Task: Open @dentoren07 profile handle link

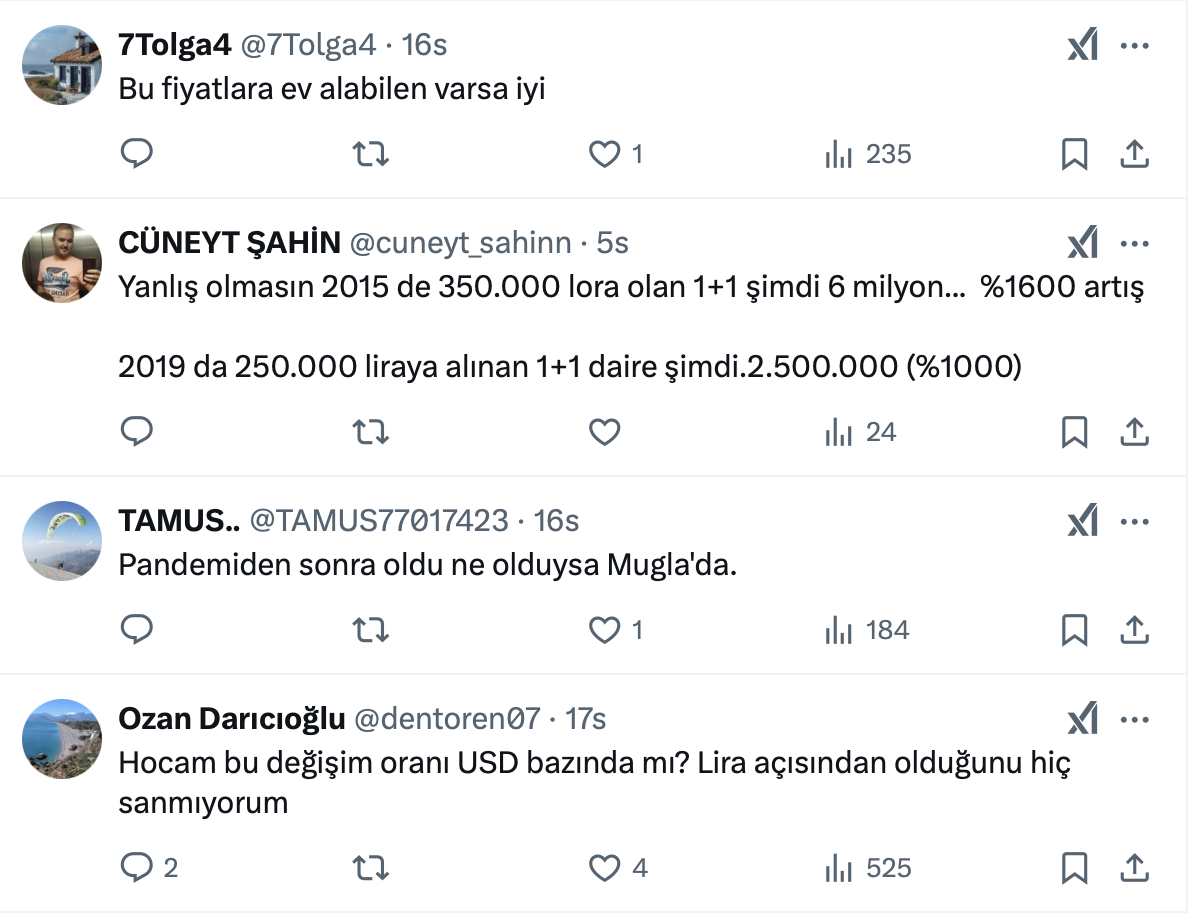Action: pos(448,719)
